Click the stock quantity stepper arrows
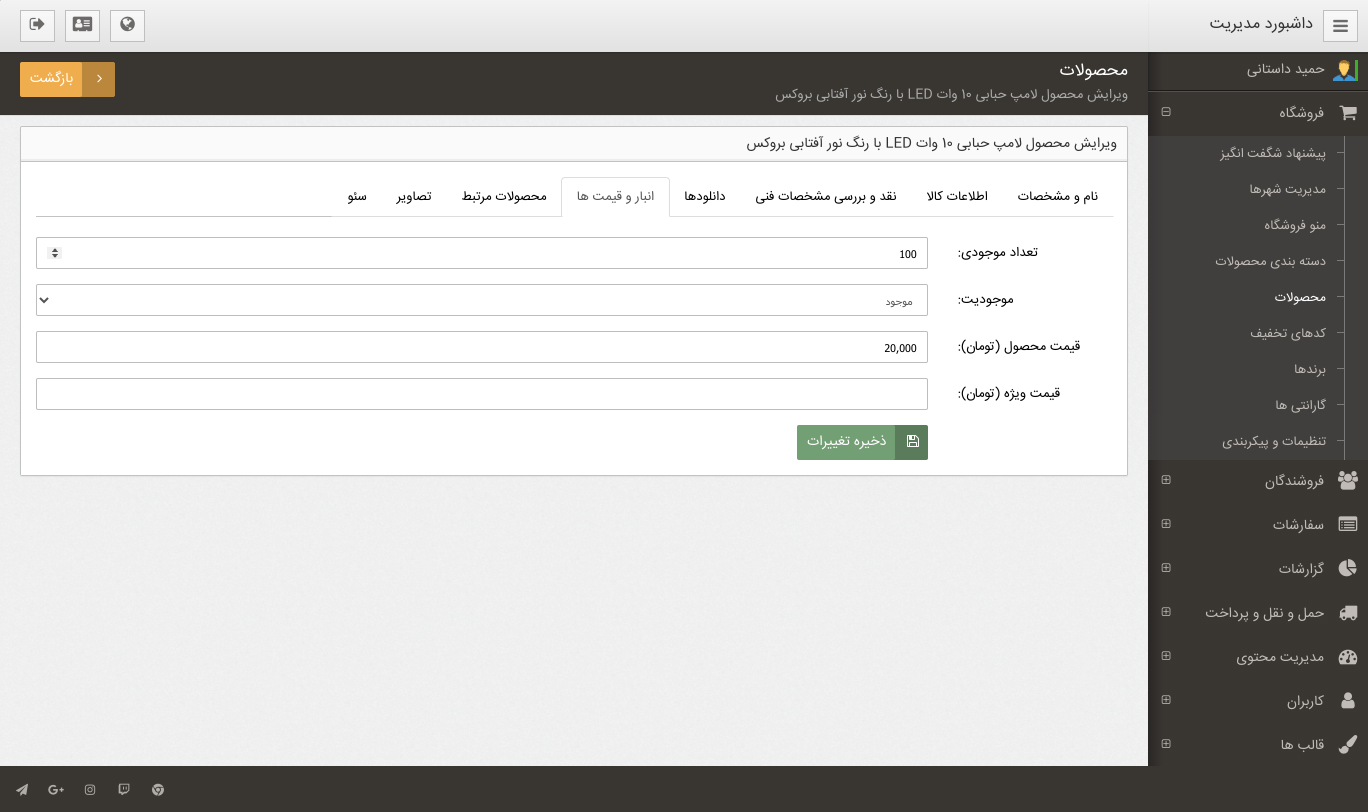The height and width of the screenshot is (812, 1368). (54, 253)
